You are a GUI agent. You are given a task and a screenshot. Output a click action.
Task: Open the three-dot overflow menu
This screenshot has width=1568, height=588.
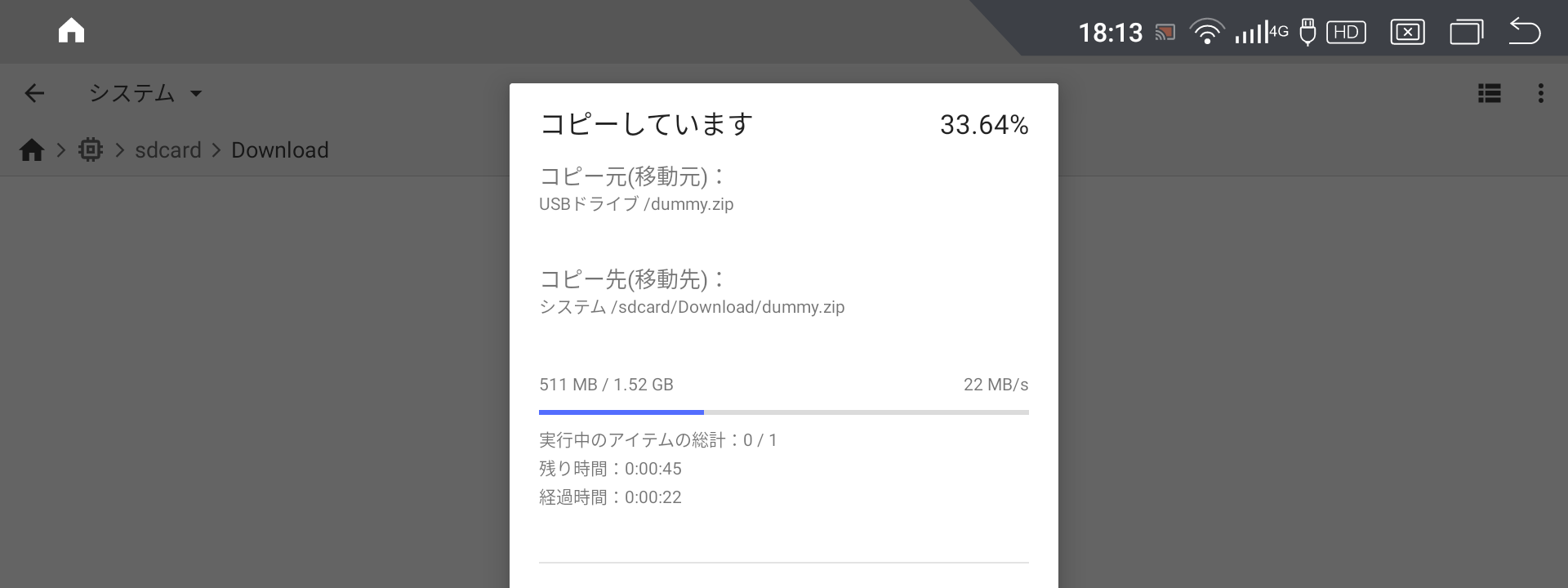tap(1541, 93)
